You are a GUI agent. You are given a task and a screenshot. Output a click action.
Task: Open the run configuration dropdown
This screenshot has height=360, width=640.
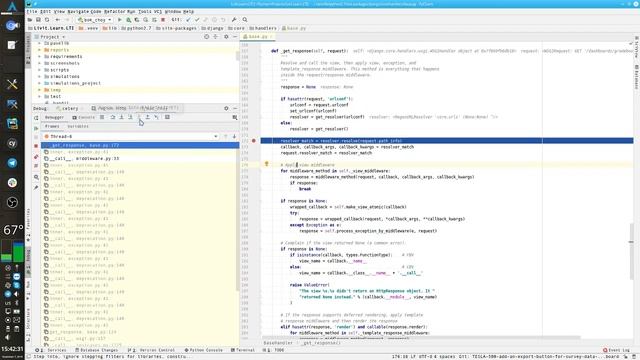point(94,20)
